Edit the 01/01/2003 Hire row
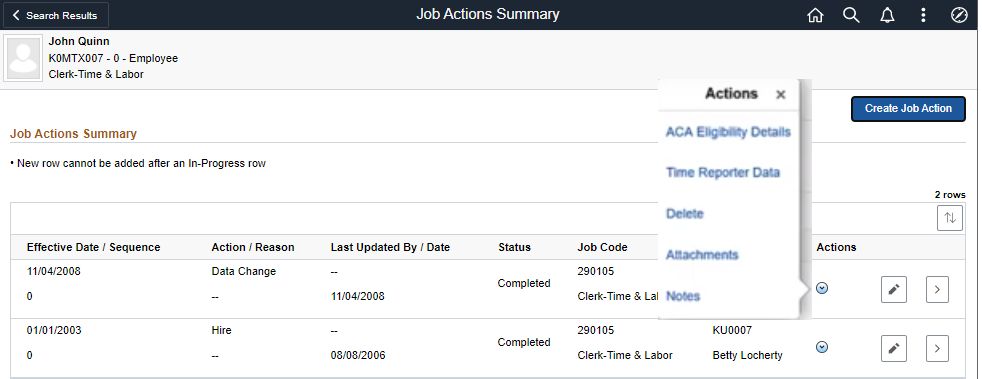 (x=894, y=348)
